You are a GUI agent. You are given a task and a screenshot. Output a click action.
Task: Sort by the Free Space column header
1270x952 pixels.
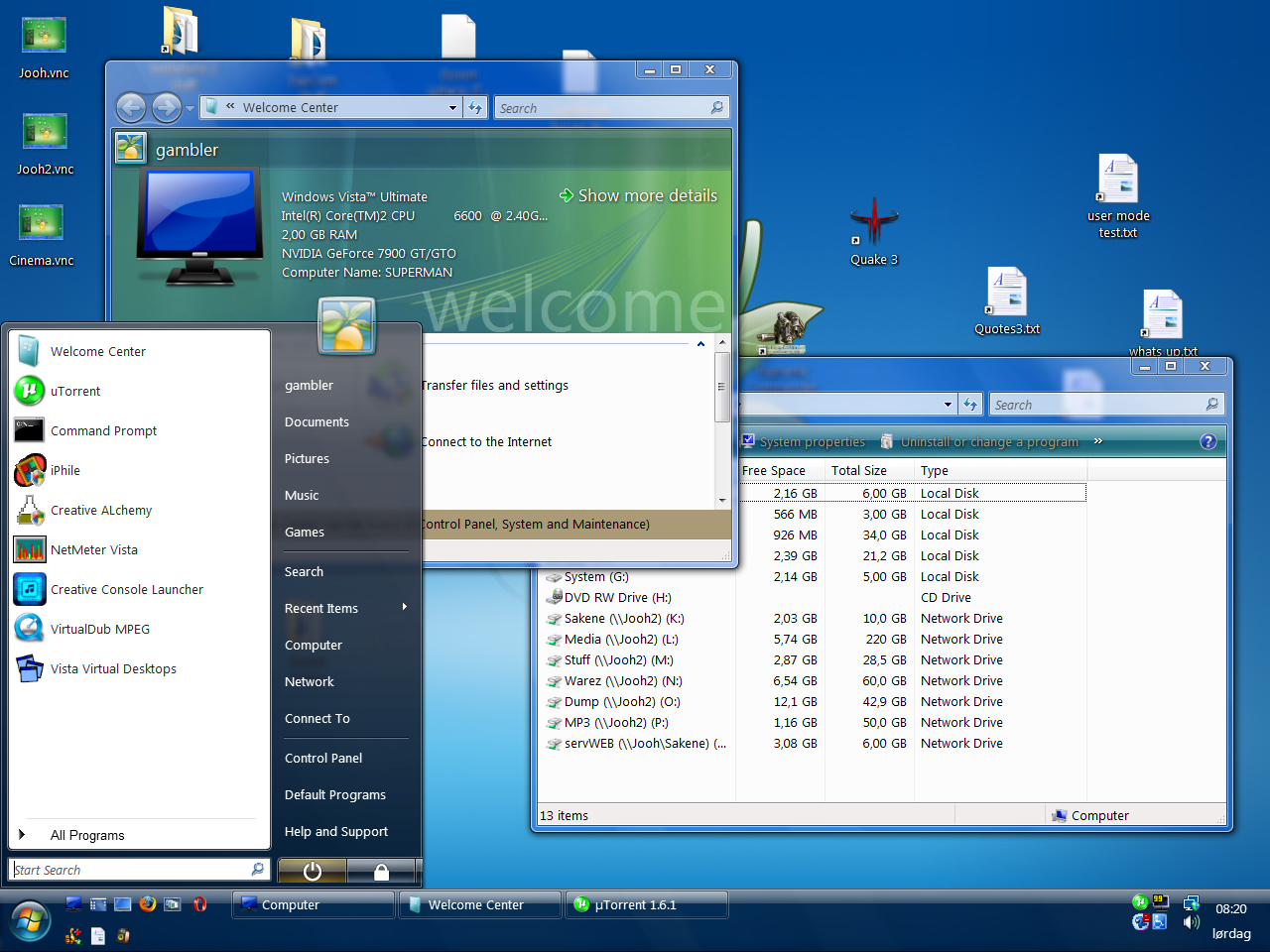point(780,470)
